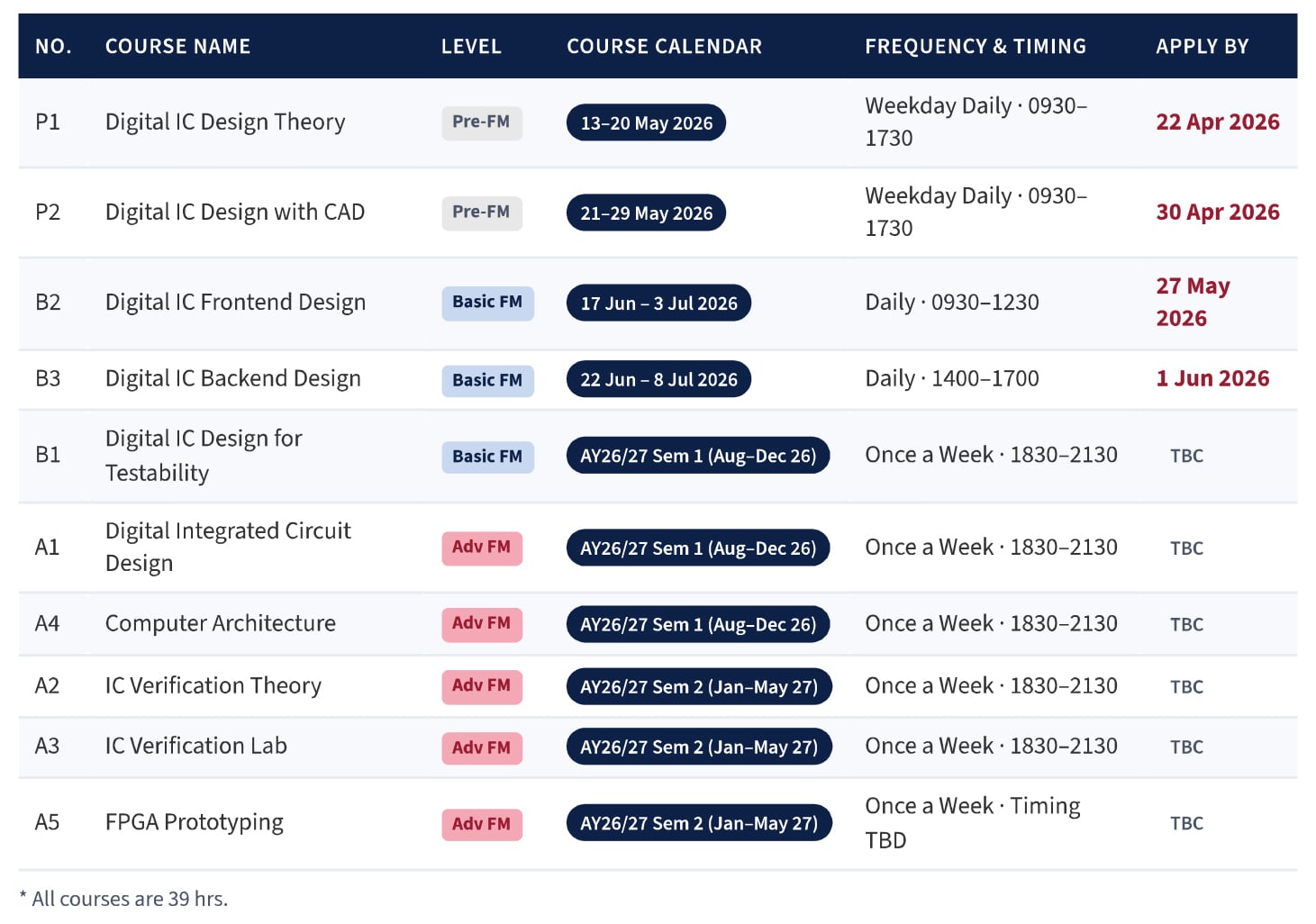Image resolution: width=1316 pixels, height=924 pixels.
Task: Click the 22 Apr 2026 apply-by date
Action: [1217, 122]
